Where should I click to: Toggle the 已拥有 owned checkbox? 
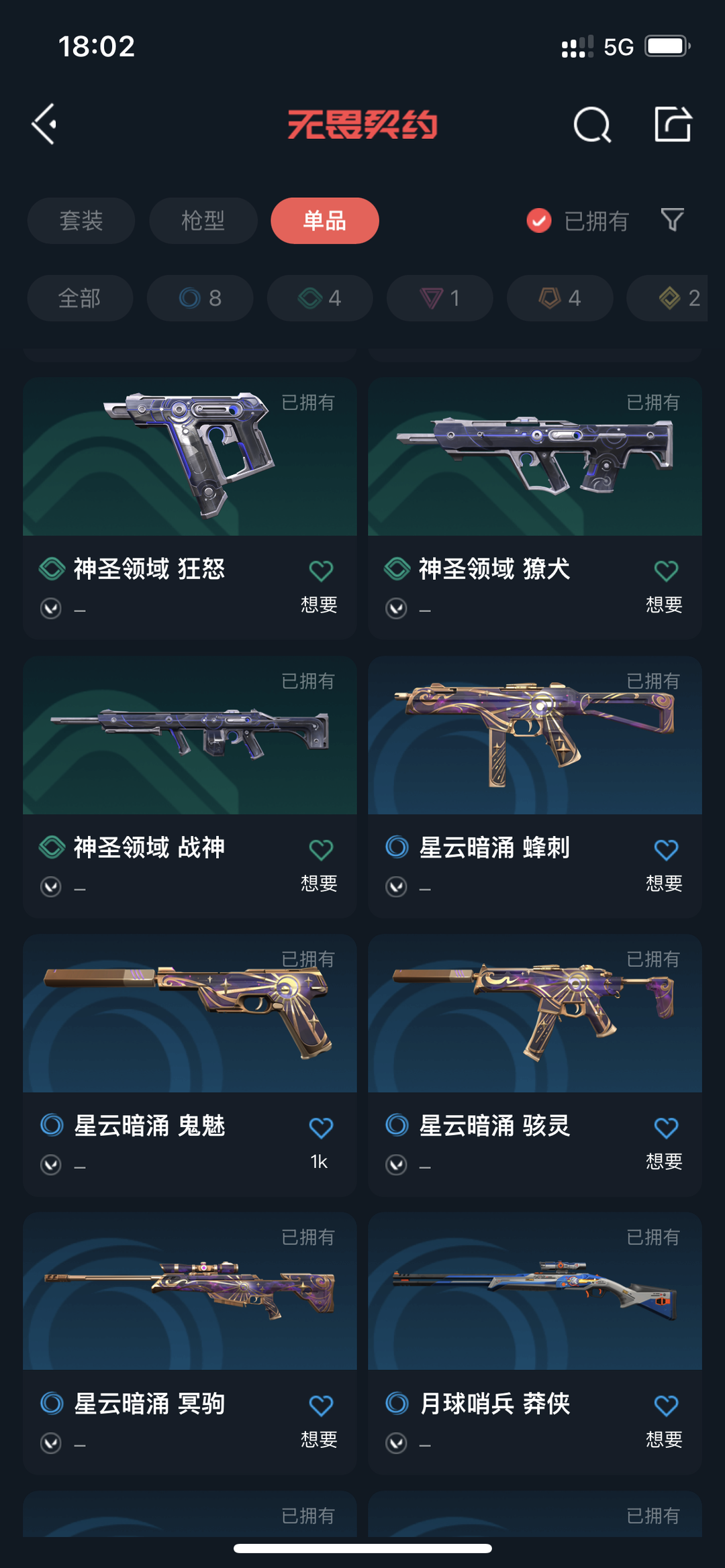(x=539, y=220)
